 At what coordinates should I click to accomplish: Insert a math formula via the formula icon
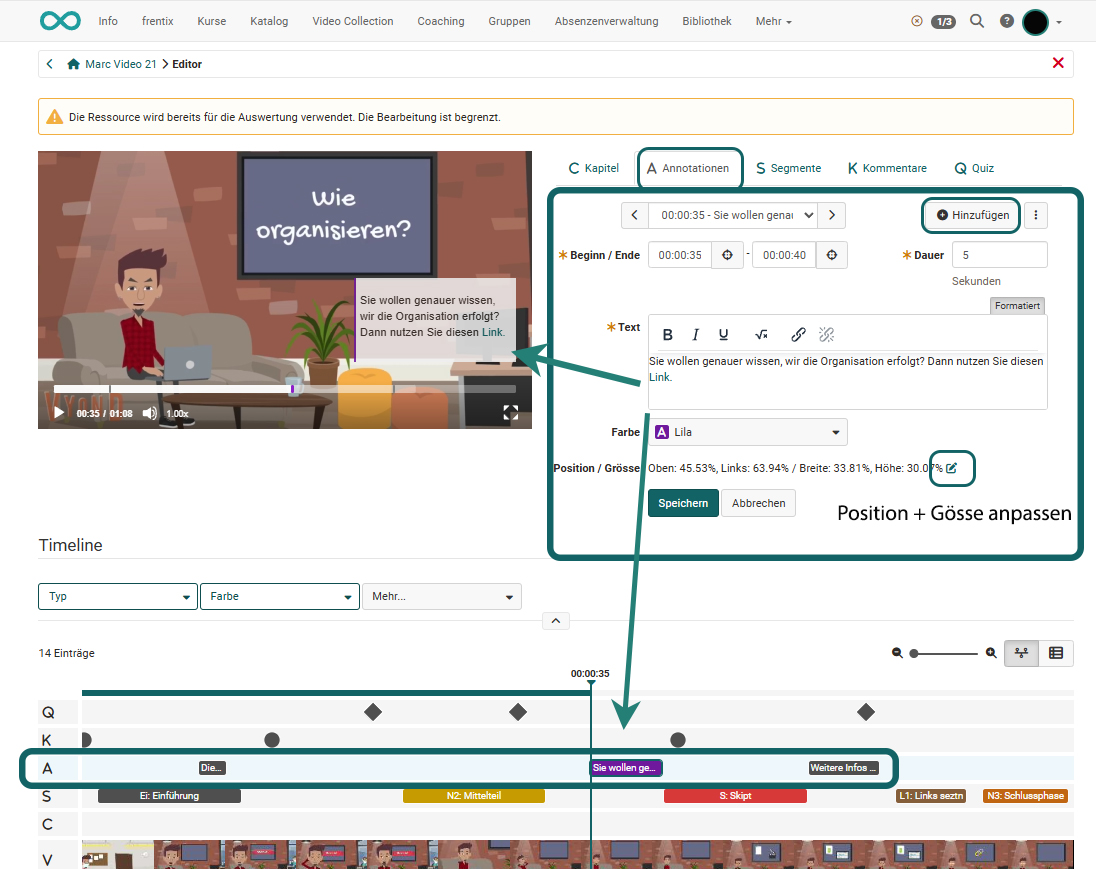pos(761,335)
